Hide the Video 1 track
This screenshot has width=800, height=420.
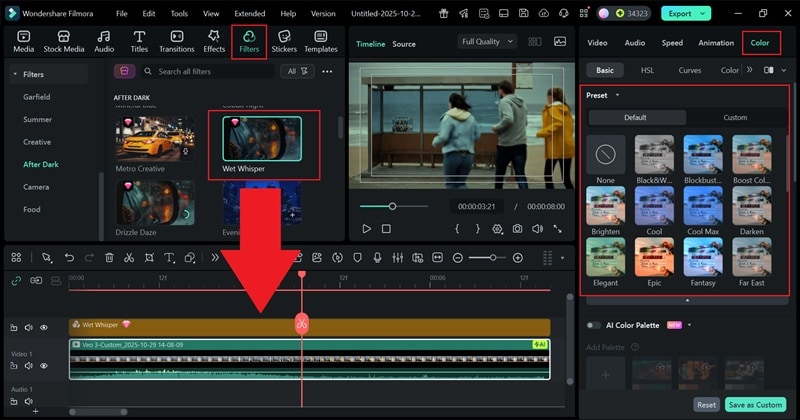pos(44,365)
